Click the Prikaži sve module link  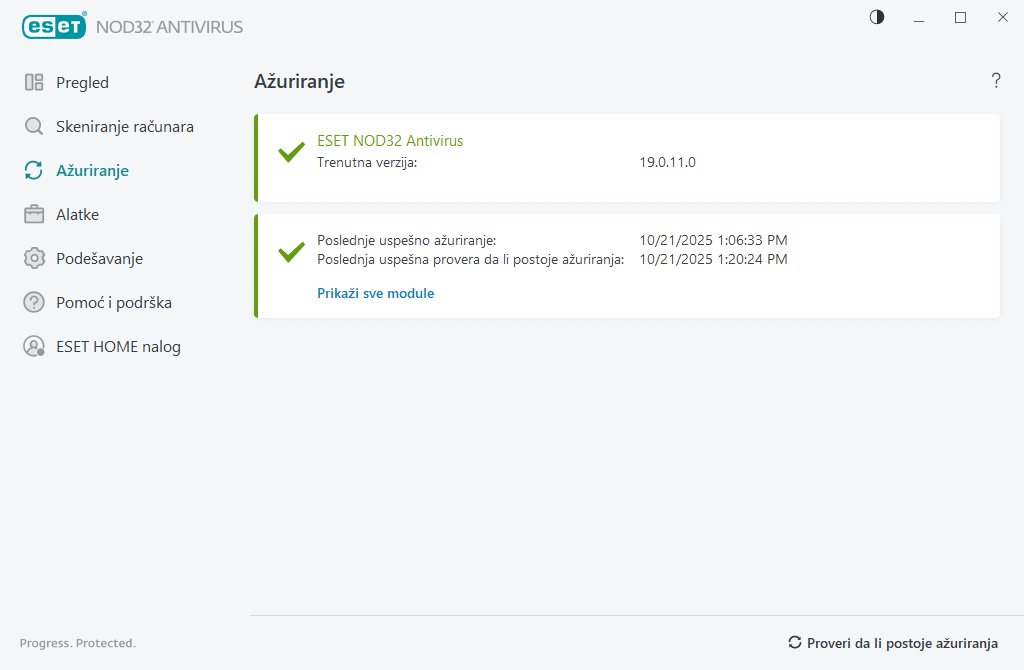click(375, 294)
